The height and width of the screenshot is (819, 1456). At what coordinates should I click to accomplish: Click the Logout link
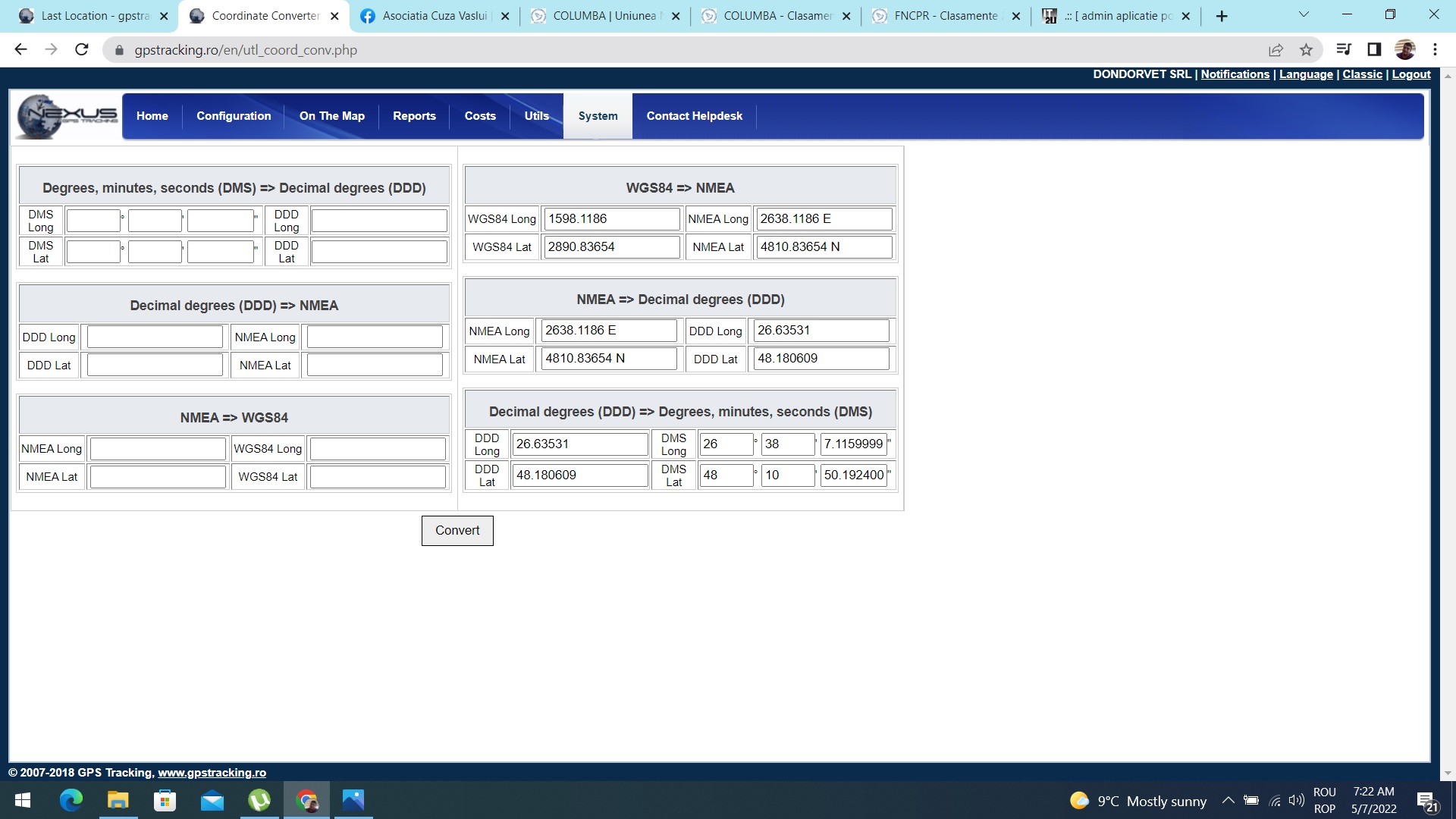(x=1410, y=74)
